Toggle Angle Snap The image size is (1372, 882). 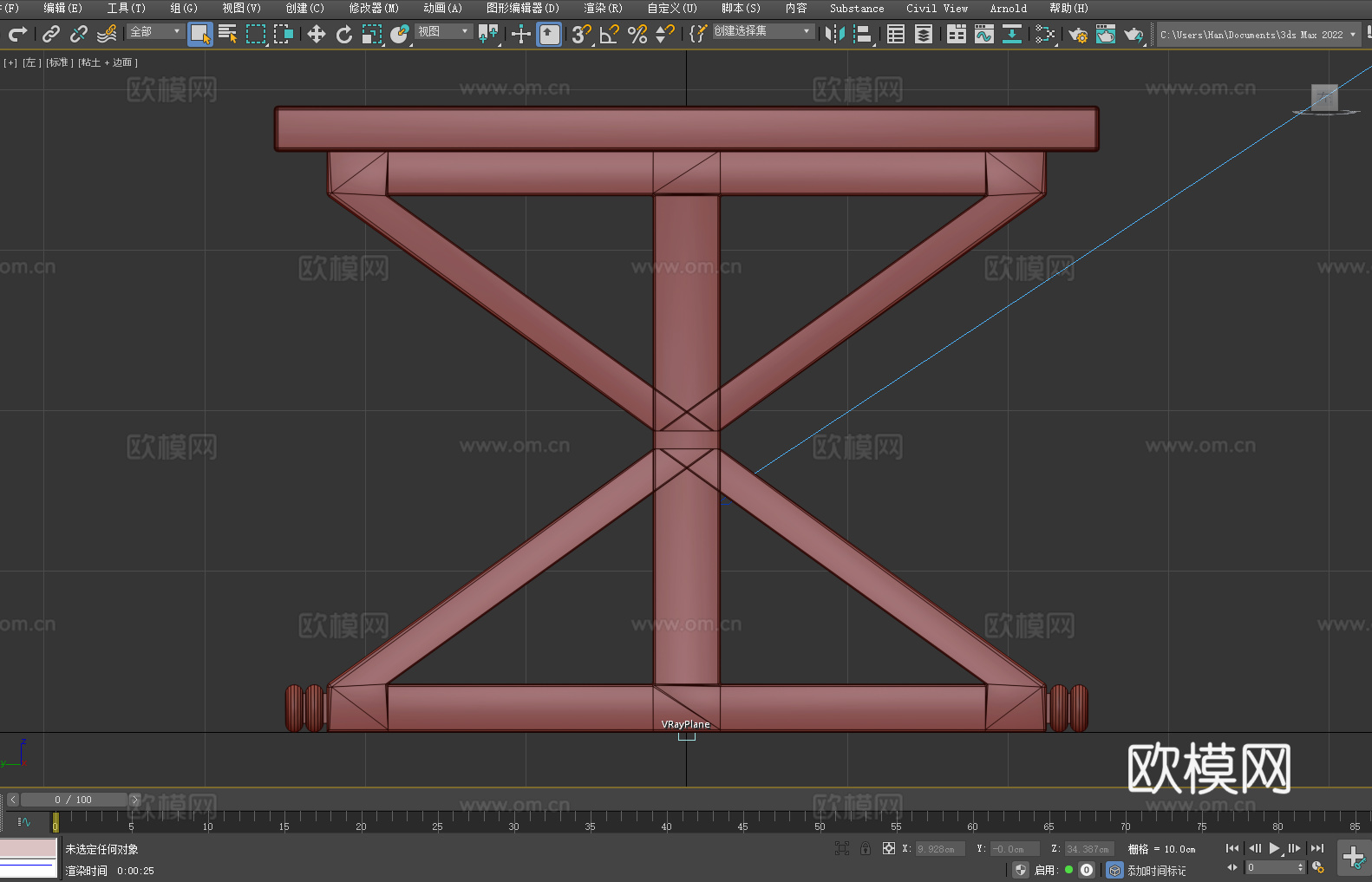[x=610, y=34]
